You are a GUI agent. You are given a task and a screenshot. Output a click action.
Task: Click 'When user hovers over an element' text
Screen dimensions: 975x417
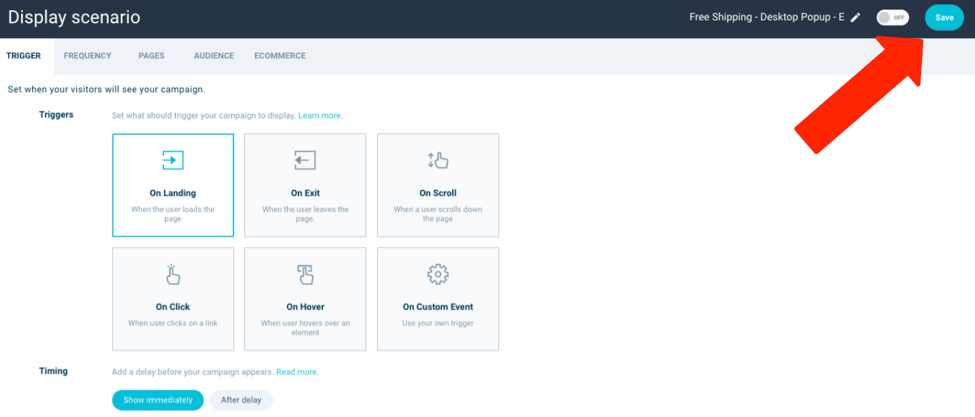[305, 328]
